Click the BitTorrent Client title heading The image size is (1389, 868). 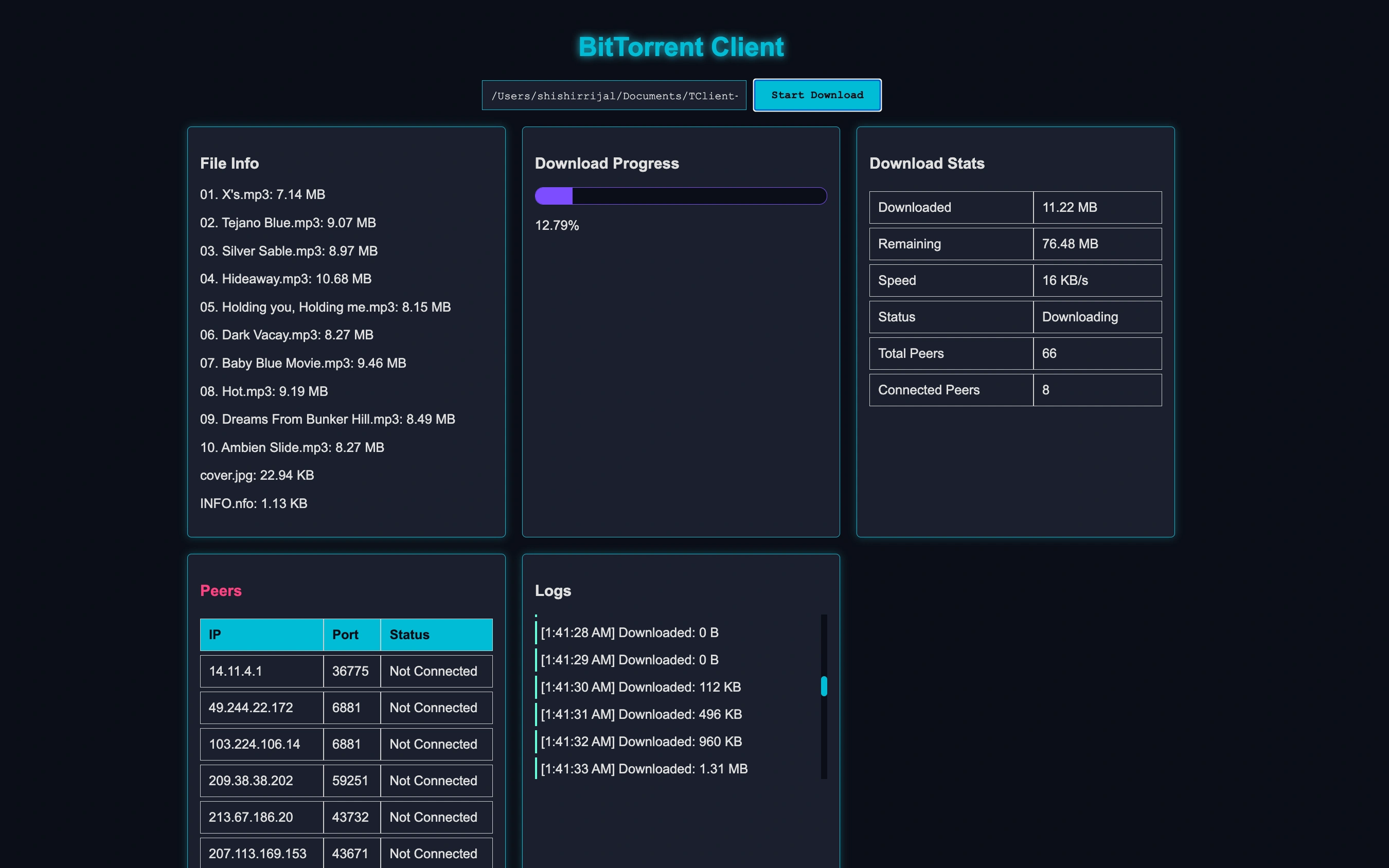(x=681, y=47)
